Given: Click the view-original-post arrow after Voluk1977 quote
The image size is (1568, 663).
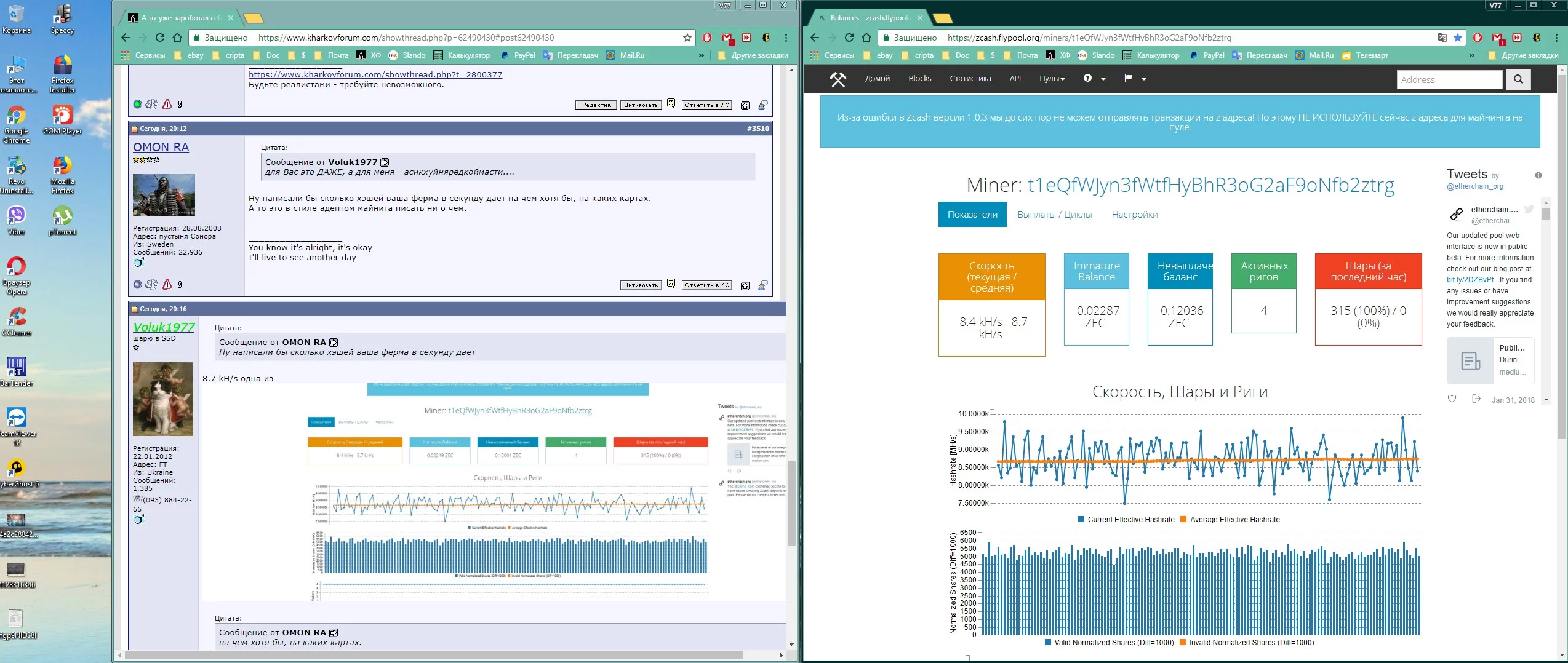Looking at the screenshot, I should (x=385, y=162).
